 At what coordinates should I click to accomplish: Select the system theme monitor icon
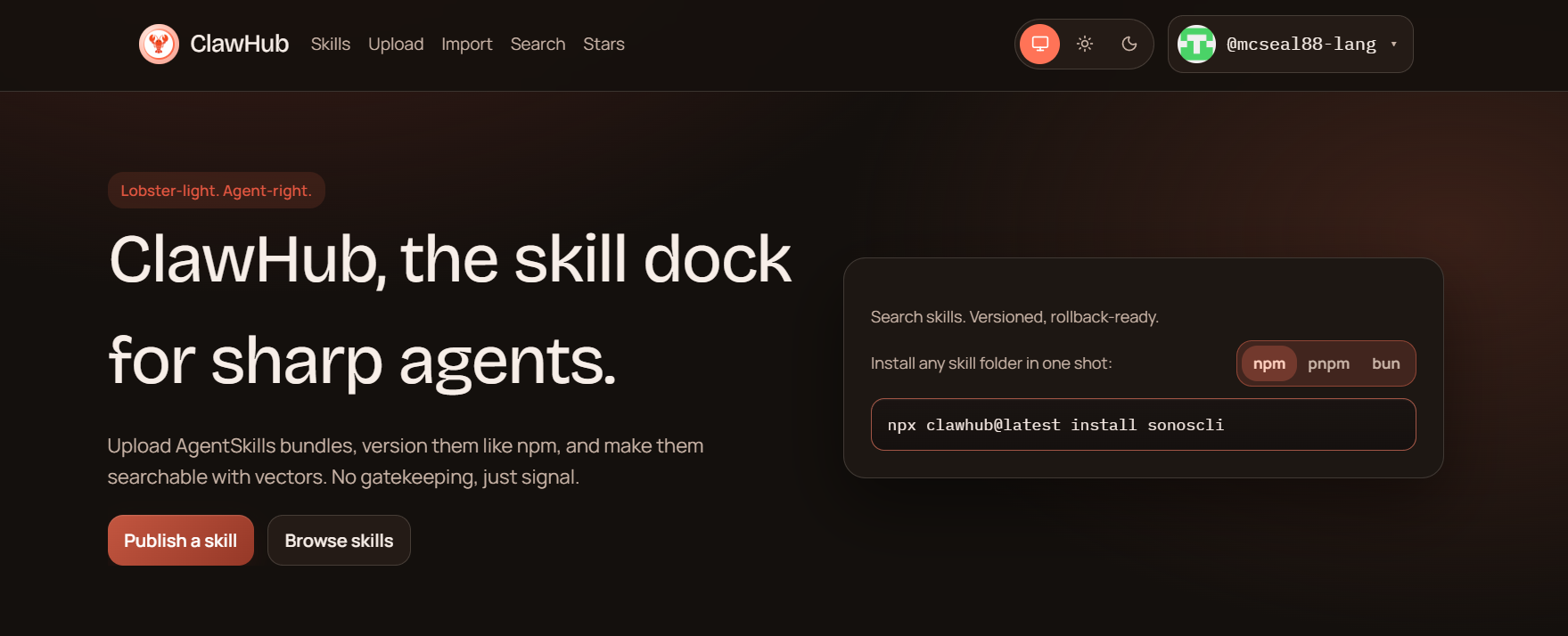click(1039, 44)
